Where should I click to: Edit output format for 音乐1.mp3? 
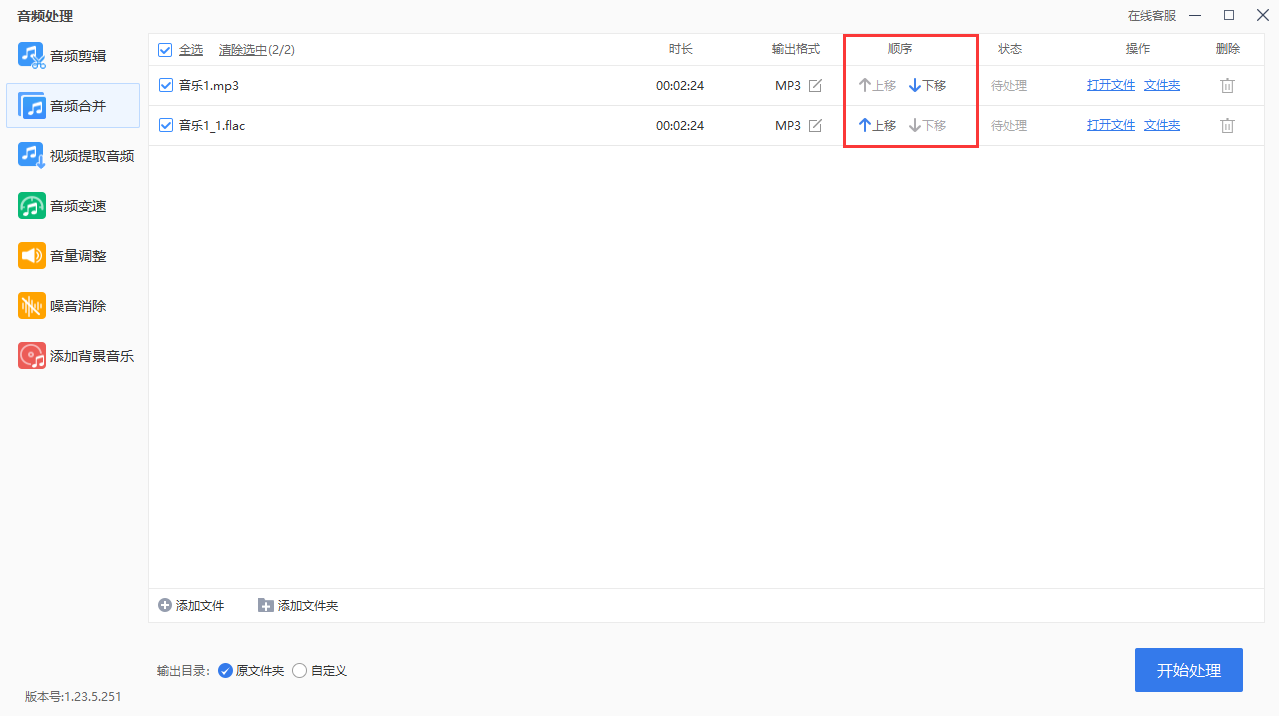815,86
